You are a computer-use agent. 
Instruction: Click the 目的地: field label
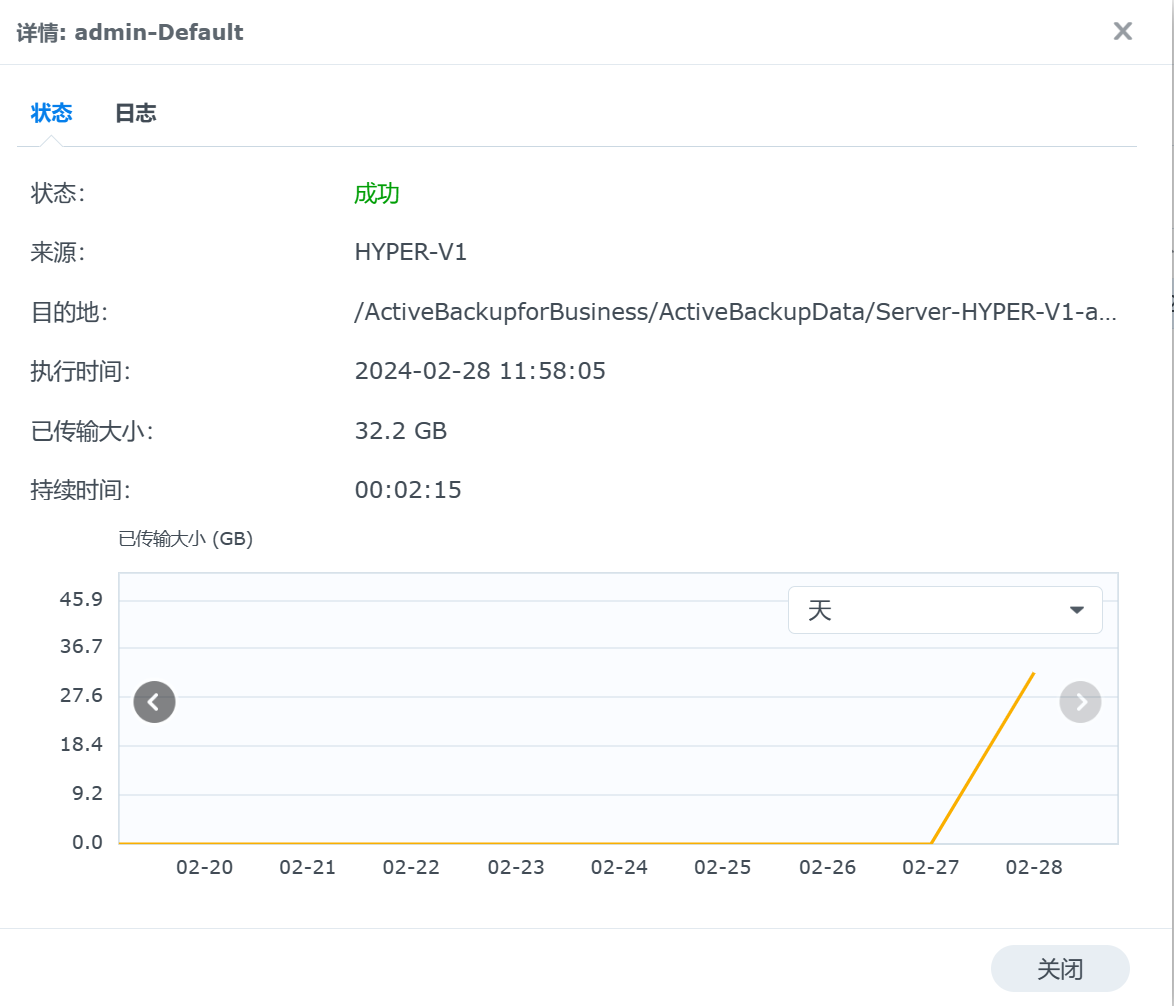click(69, 312)
